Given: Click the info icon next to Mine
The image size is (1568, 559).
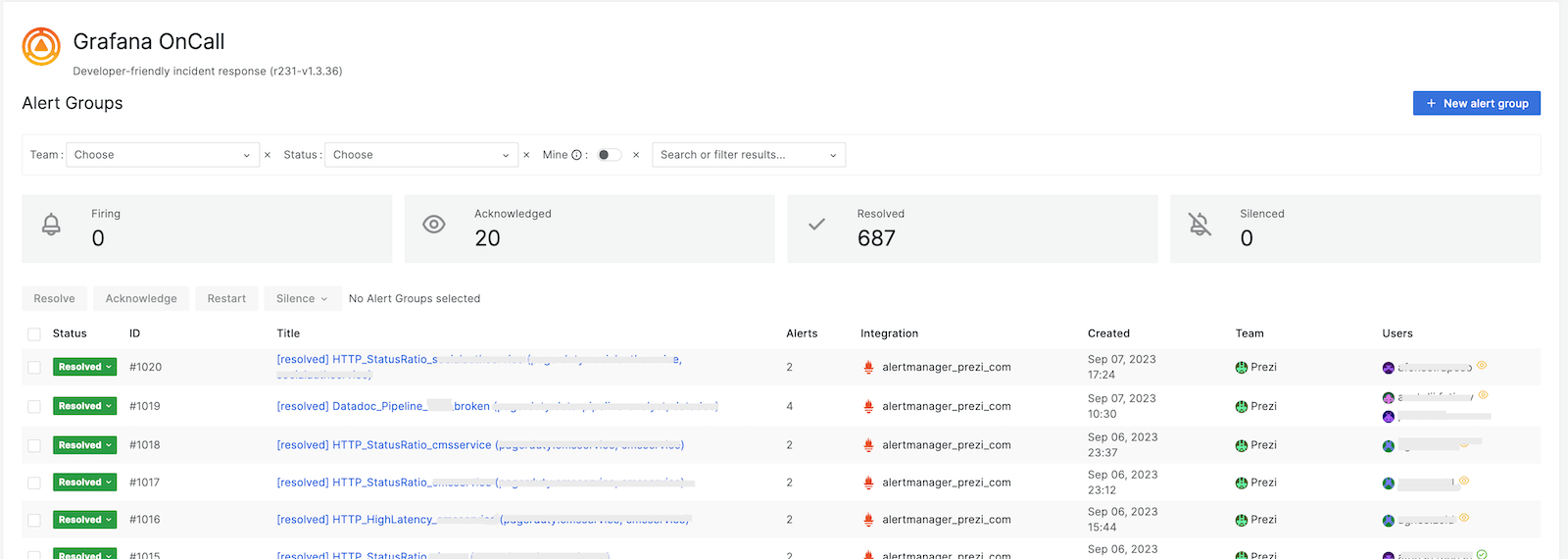Looking at the screenshot, I should point(576,155).
